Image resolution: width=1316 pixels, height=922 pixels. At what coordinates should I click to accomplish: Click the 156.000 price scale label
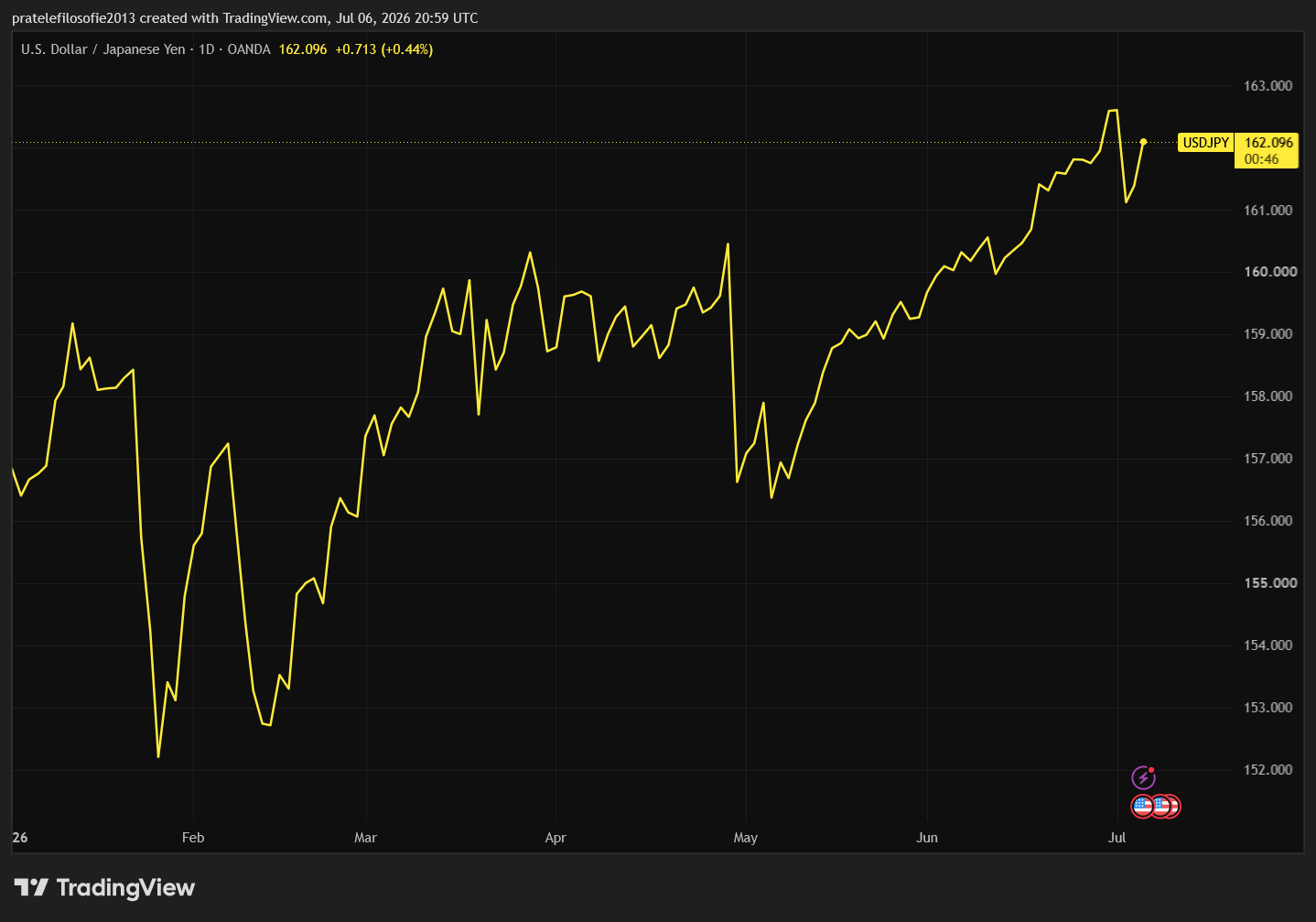pos(1268,521)
